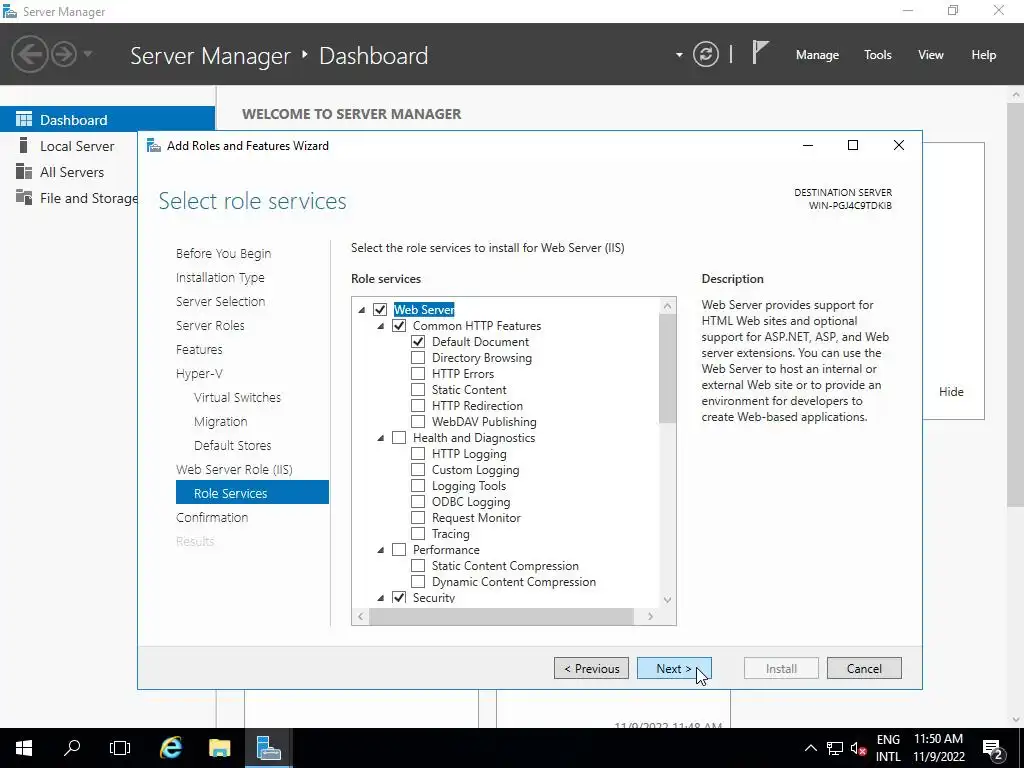Go to Web Server Role (IIS) step
1024x768 pixels.
click(234, 469)
